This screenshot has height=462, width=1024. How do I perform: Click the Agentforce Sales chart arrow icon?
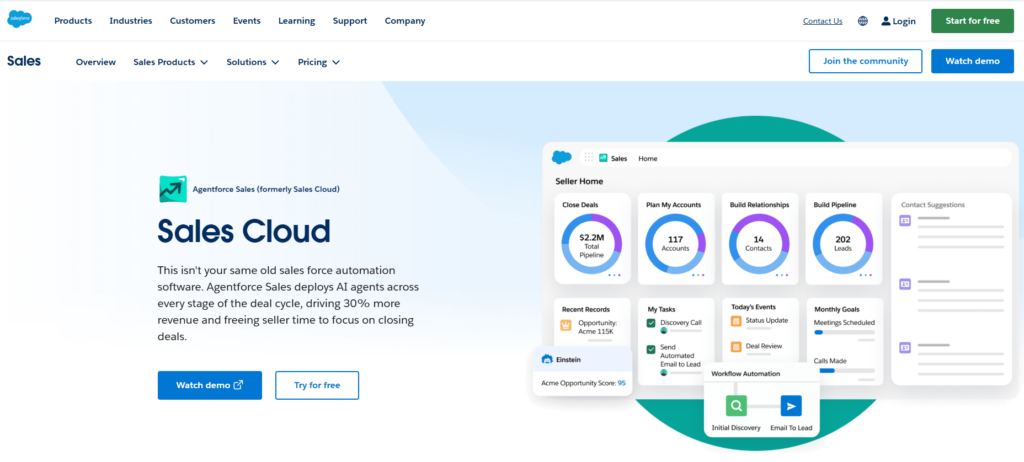(x=172, y=189)
